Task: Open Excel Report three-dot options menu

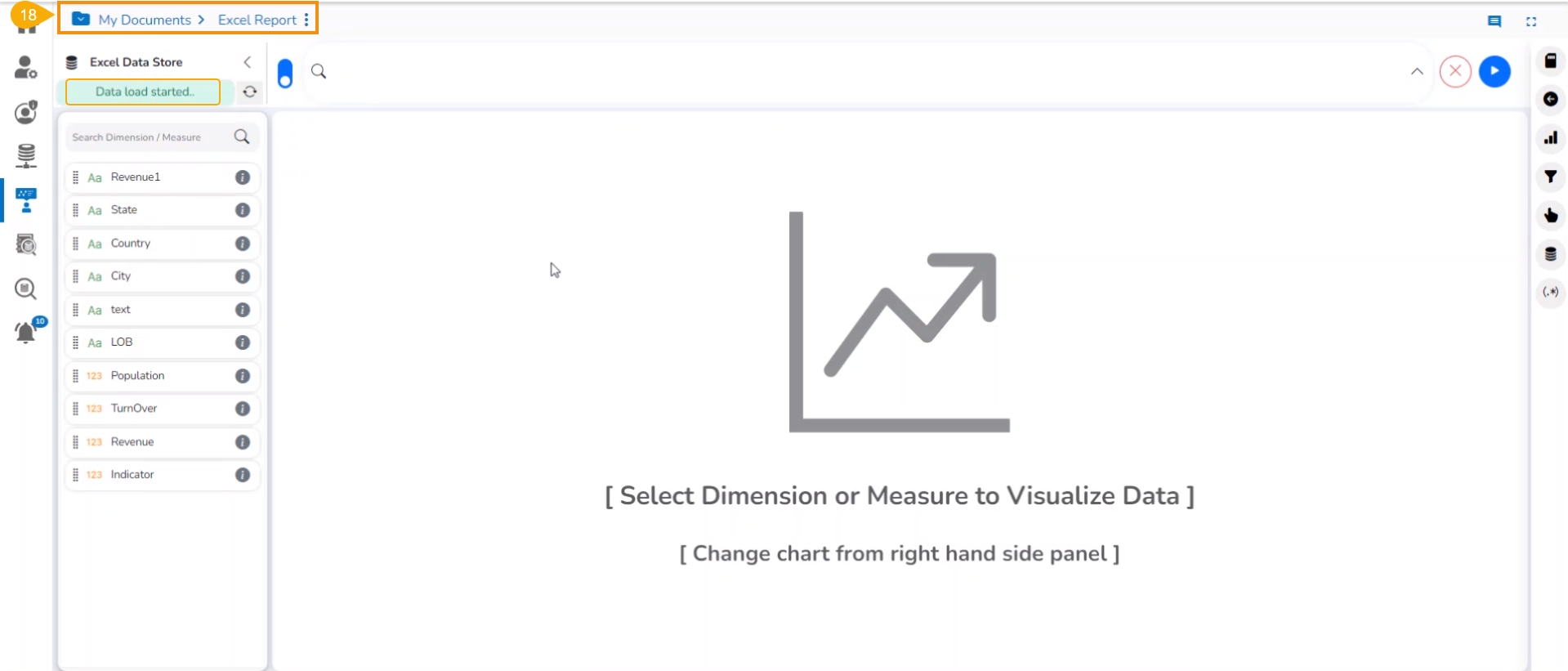Action: point(306,20)
